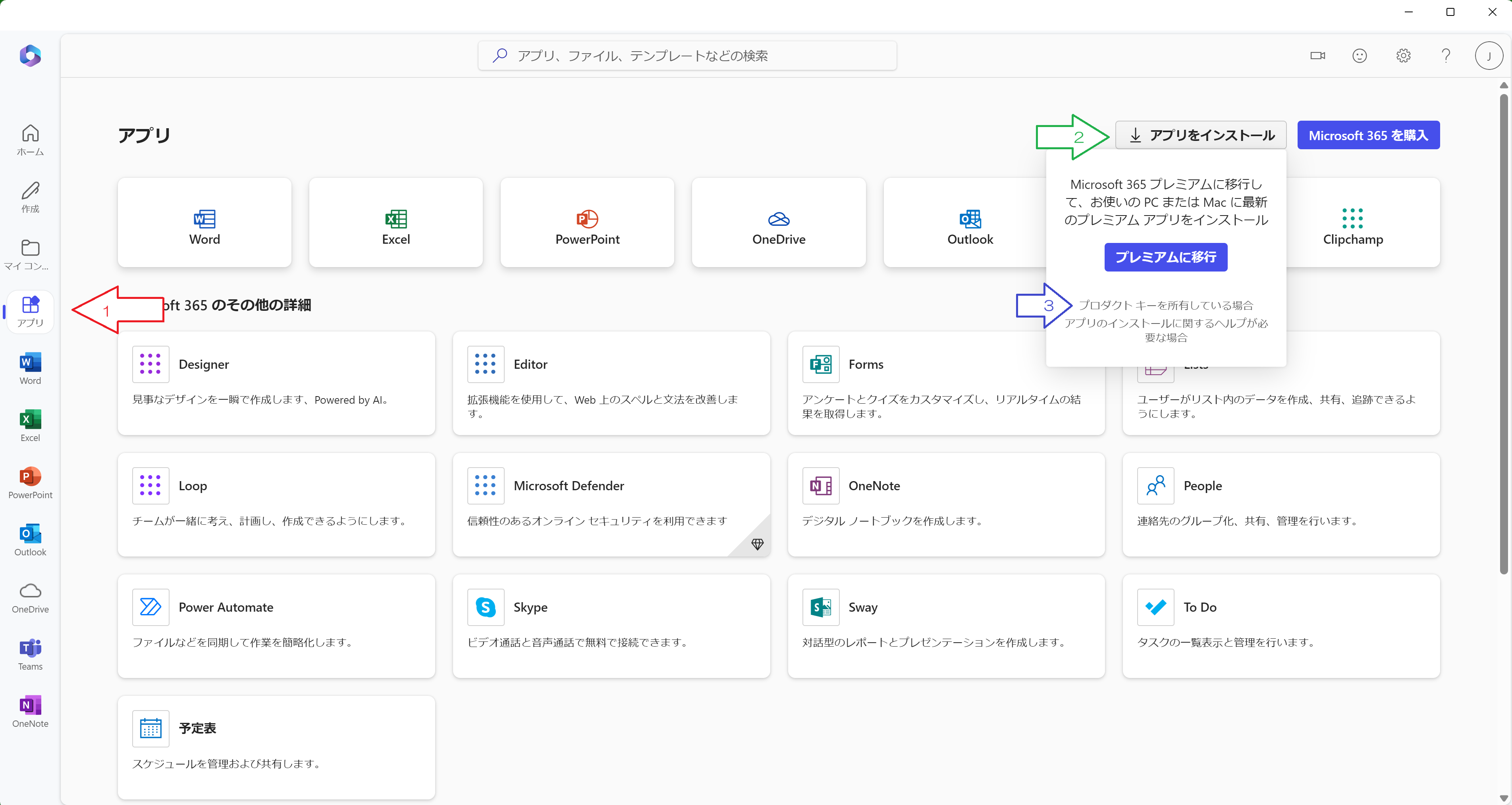Minimize the Microsoft 365 window
The image size is (1512, 805).
pos(1408,12)
